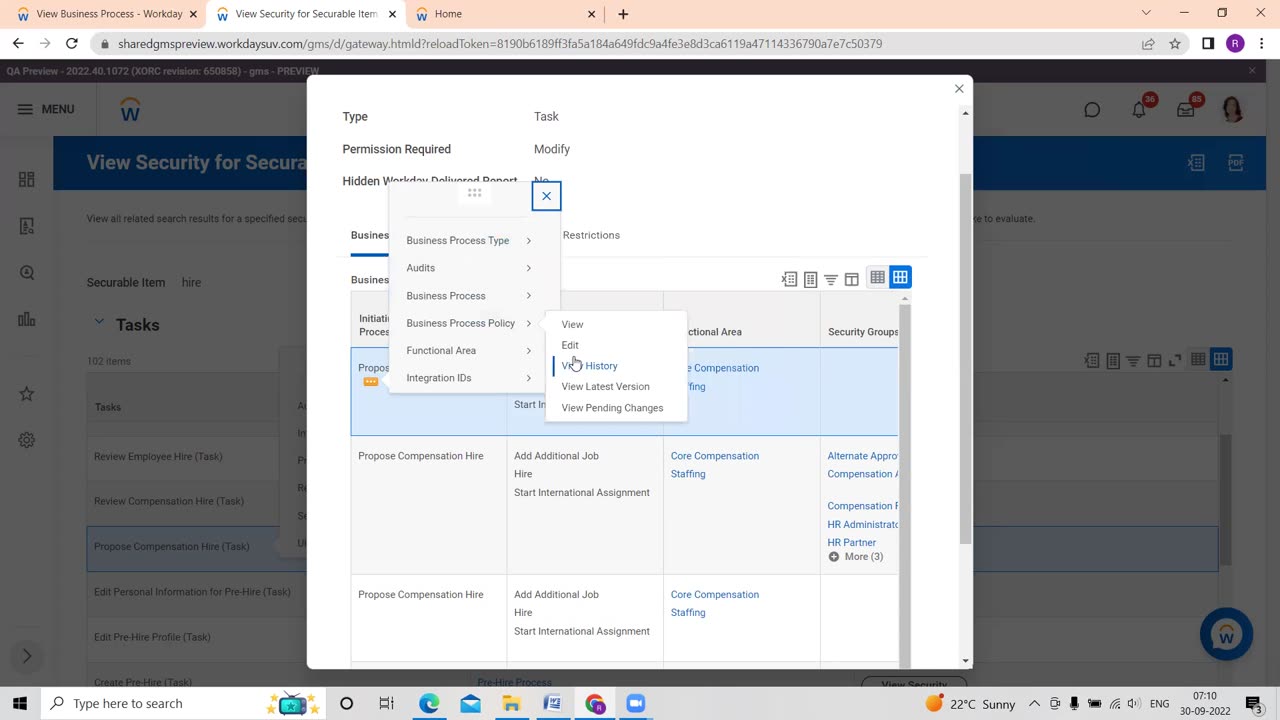The width and height of the screenshot is (1280, 720).
Task: Open the Compensation Administrator security group link
Action: coord(862,474)
